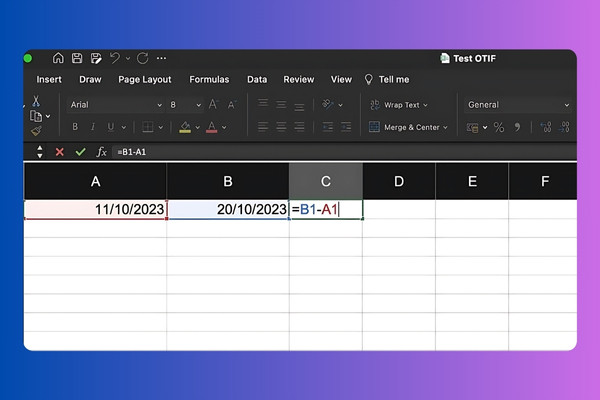600x400 pixels.
Task: Open the General number format dropdown
Action: click(x=518, y=104)
